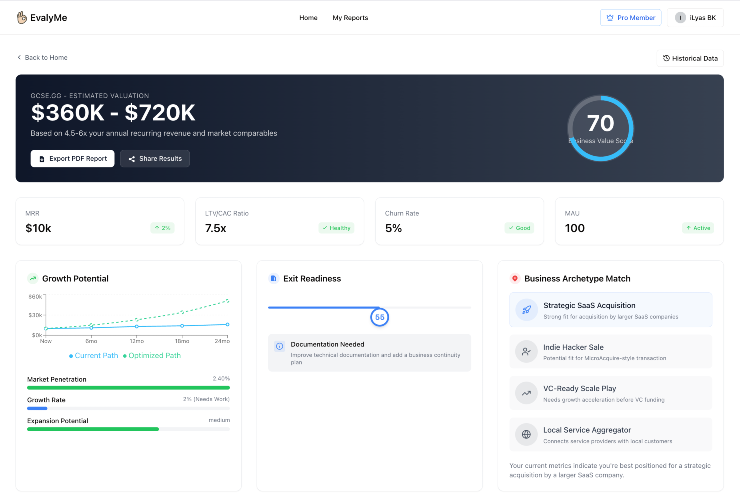Open Historical Data
This screenshot has width=740, height=500.
690,58
